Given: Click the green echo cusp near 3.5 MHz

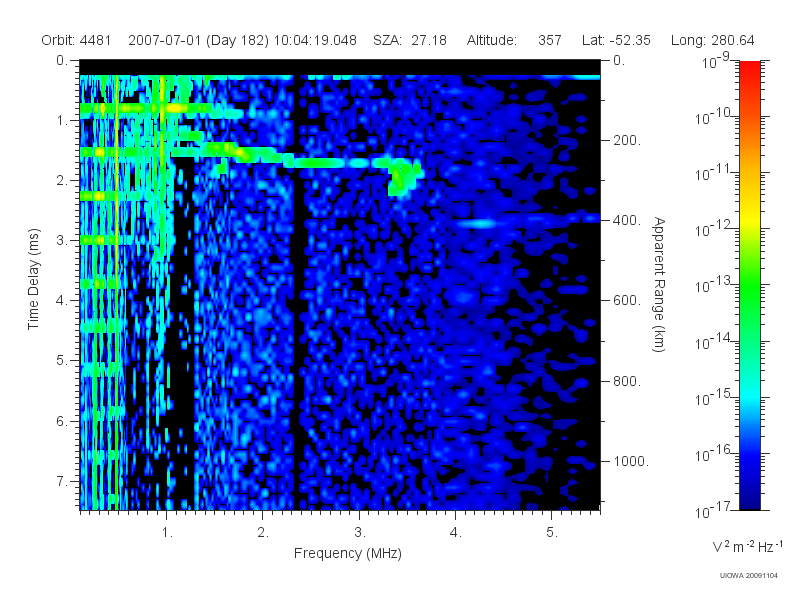Looking at the screenshot, I should (x=404, y=177).
